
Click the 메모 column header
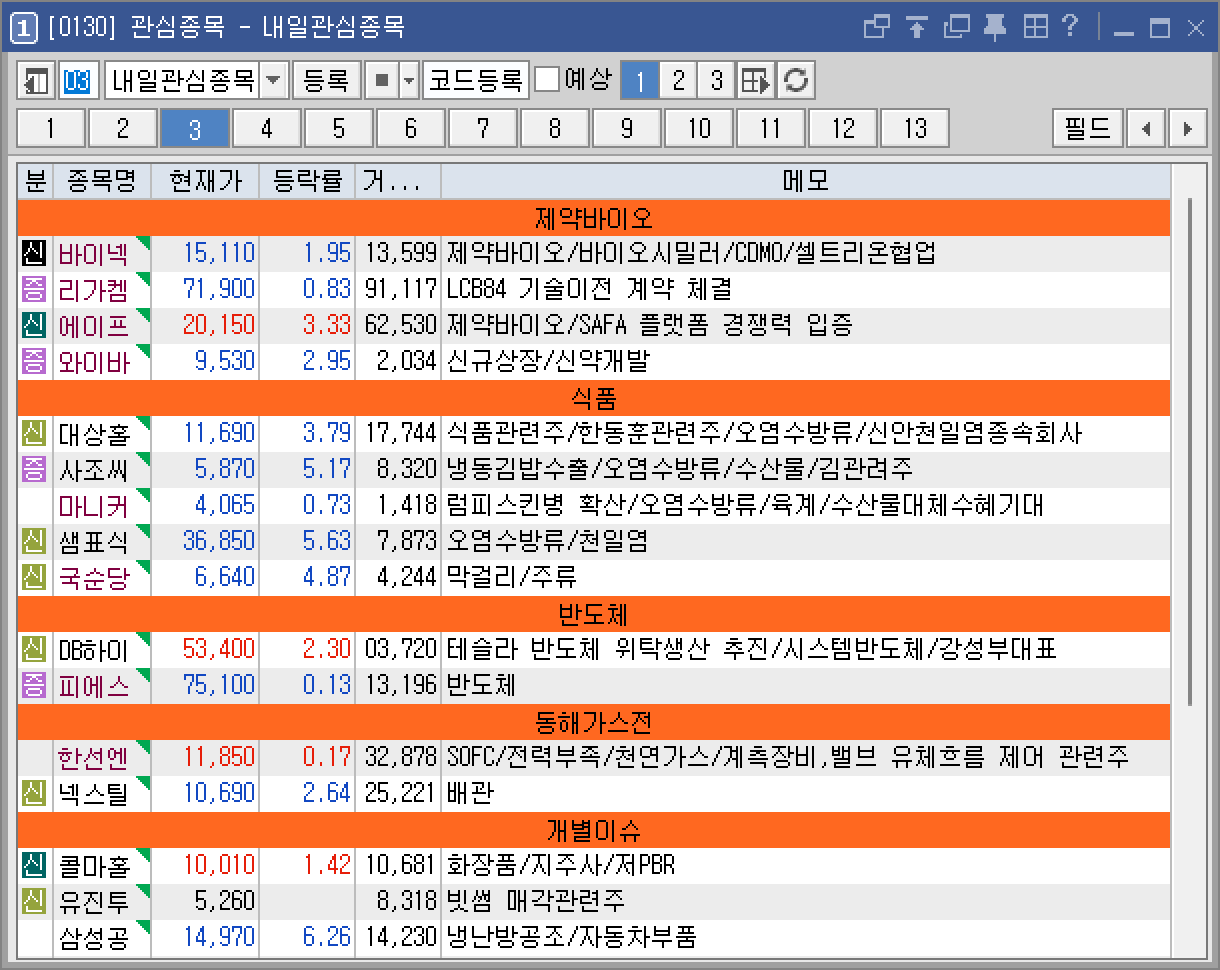point(805,181)
